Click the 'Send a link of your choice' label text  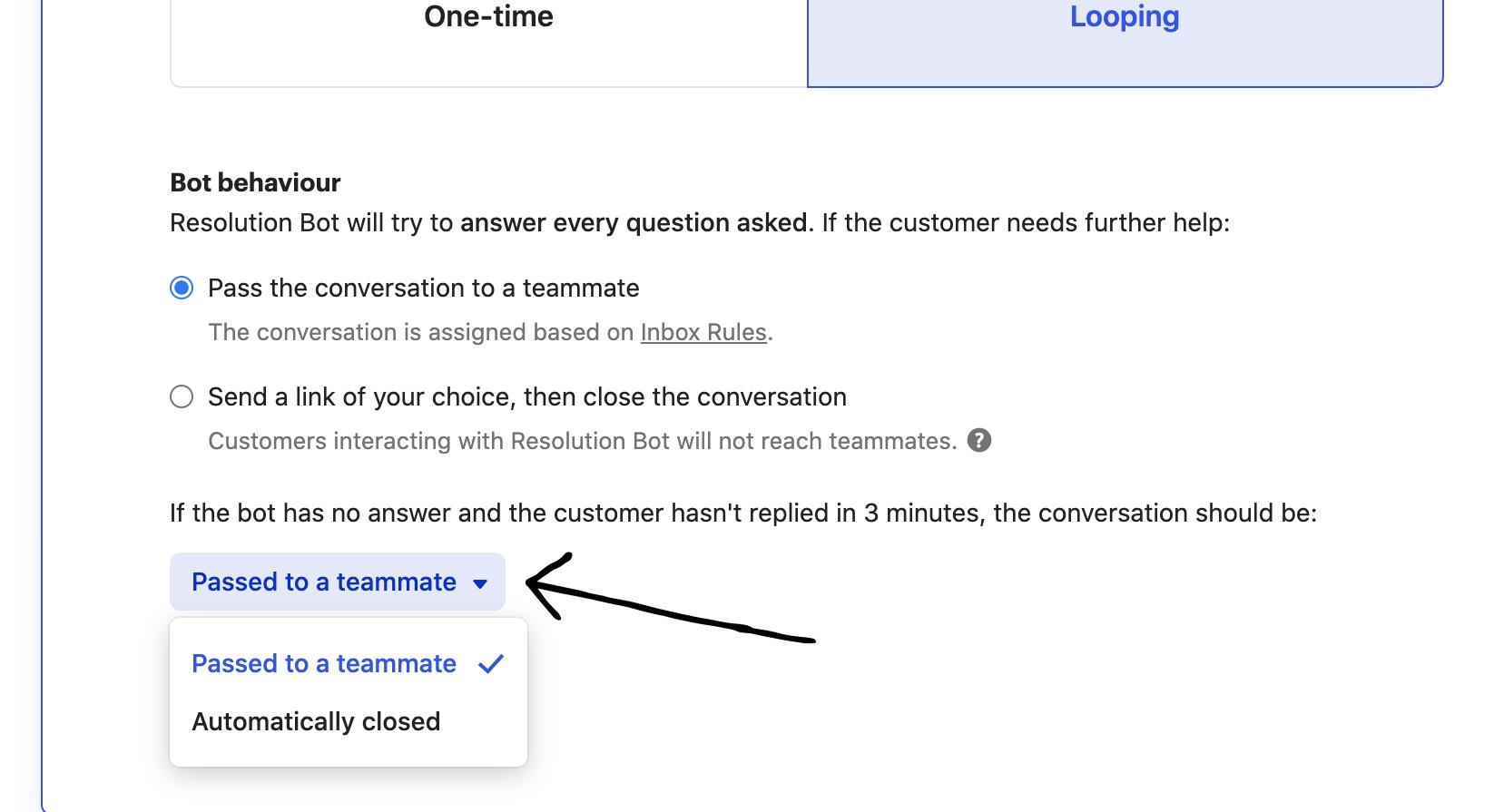(526, 397)
